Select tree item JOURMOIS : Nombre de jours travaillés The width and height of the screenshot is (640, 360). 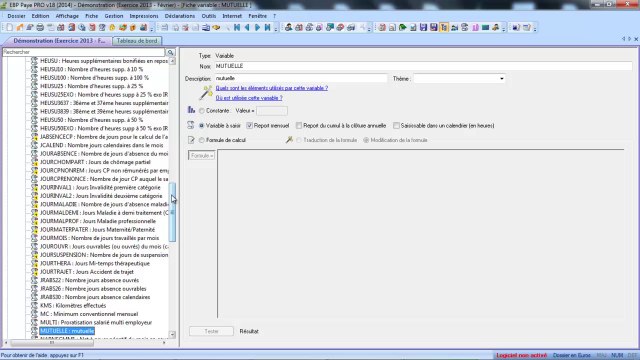pyautogui.click(x=99, y=238)
